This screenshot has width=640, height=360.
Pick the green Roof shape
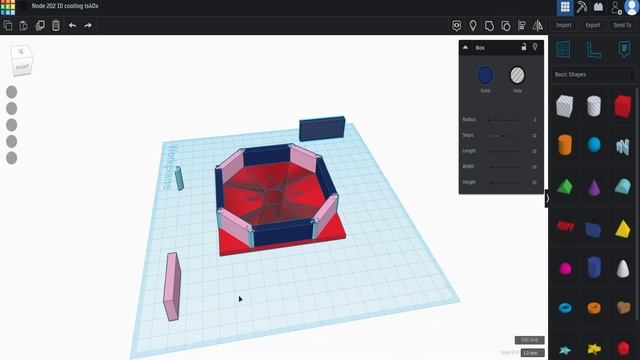coord(565,187)
